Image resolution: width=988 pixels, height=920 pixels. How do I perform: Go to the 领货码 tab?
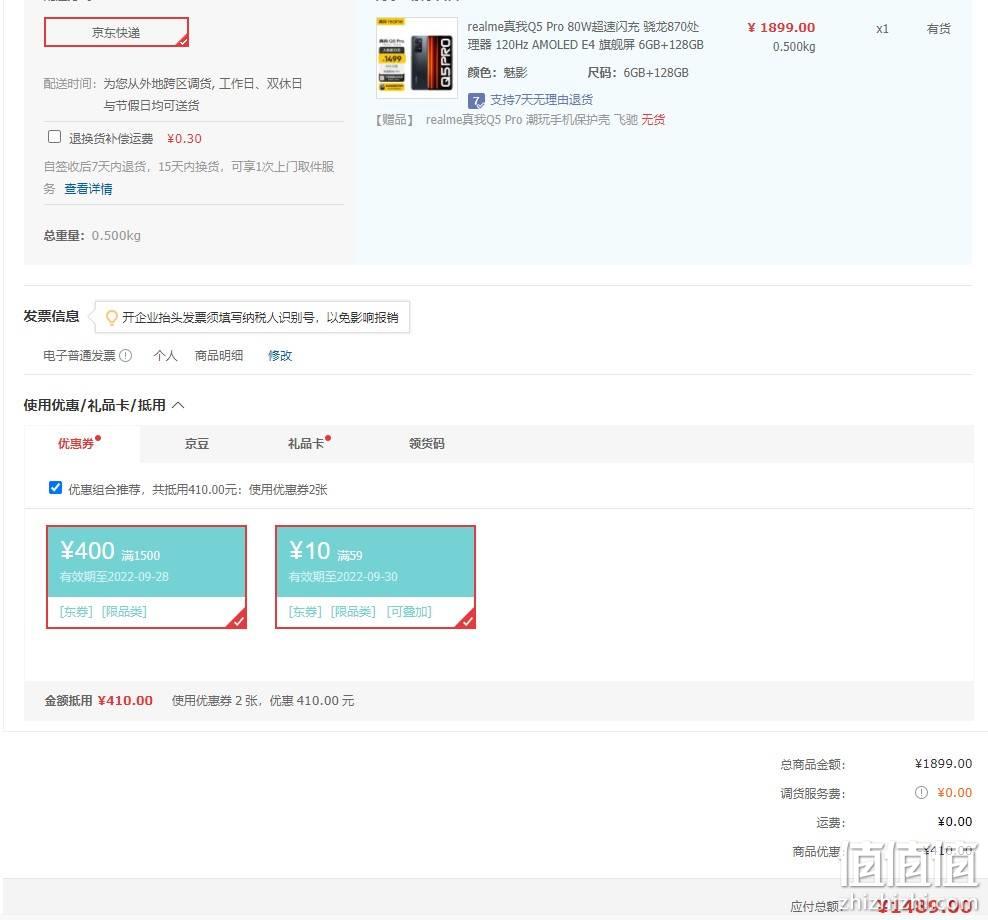[427, 444]
